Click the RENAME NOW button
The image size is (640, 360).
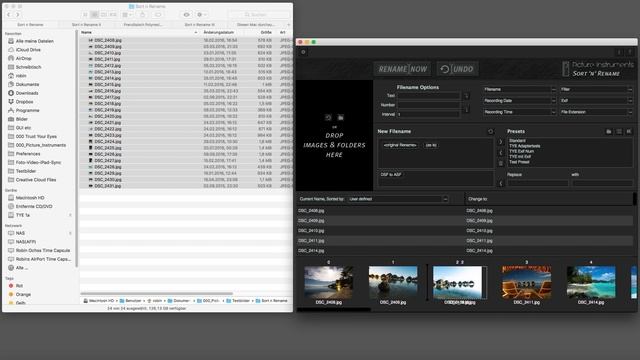[x=402, y=69]
